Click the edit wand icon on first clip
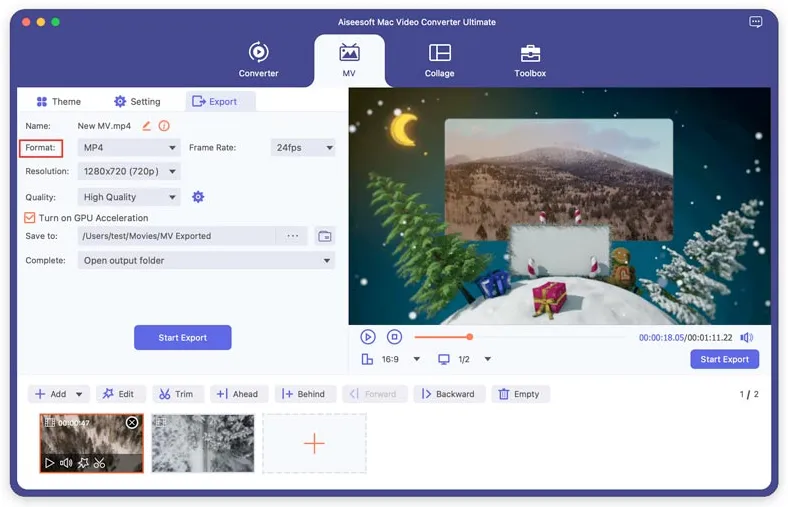Image resolution: width=788 pixels, height=507 pixels. tap(83, 463)
